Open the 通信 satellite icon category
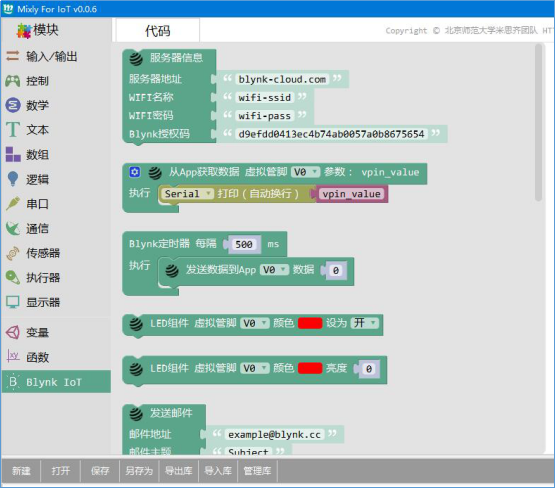This screenshot has height=489, width=556. [x=13, y=228]
